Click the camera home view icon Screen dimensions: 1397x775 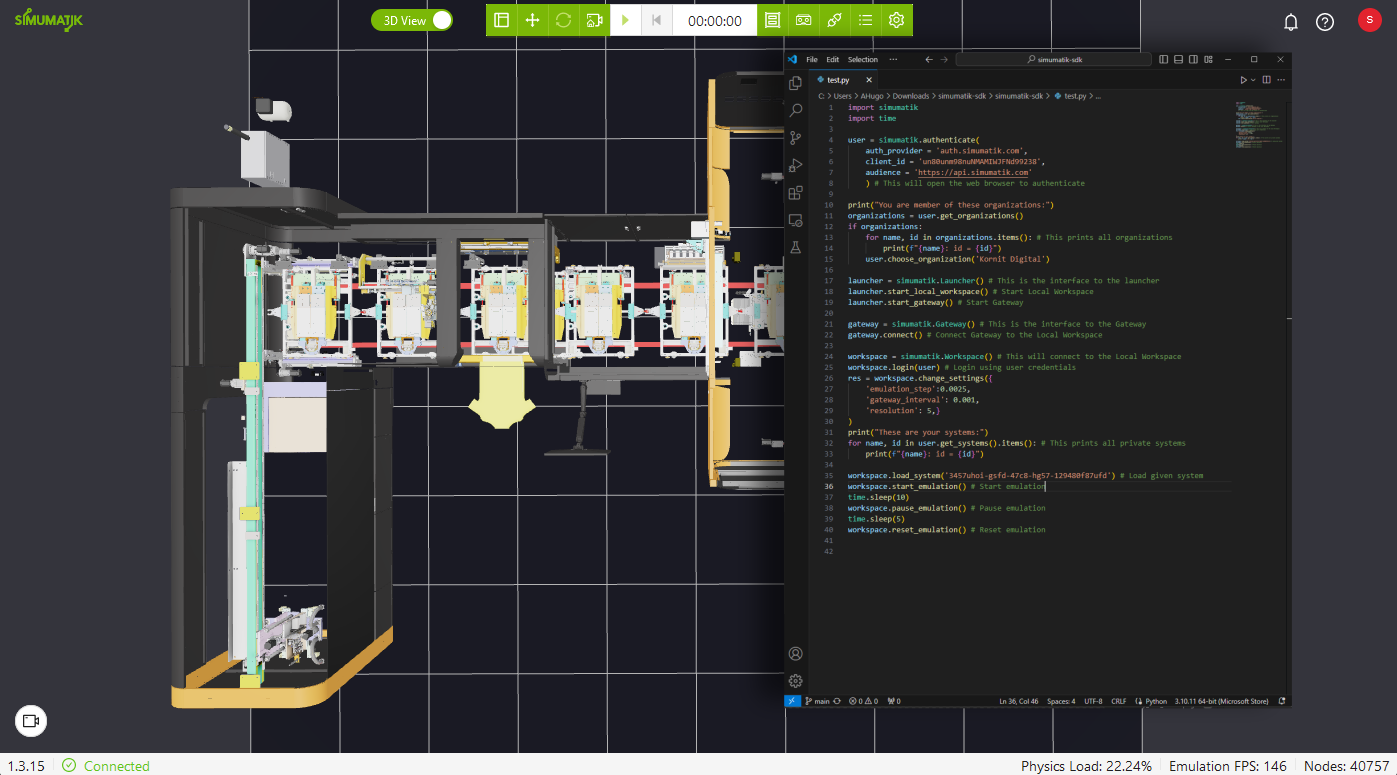tap(594, 20)
